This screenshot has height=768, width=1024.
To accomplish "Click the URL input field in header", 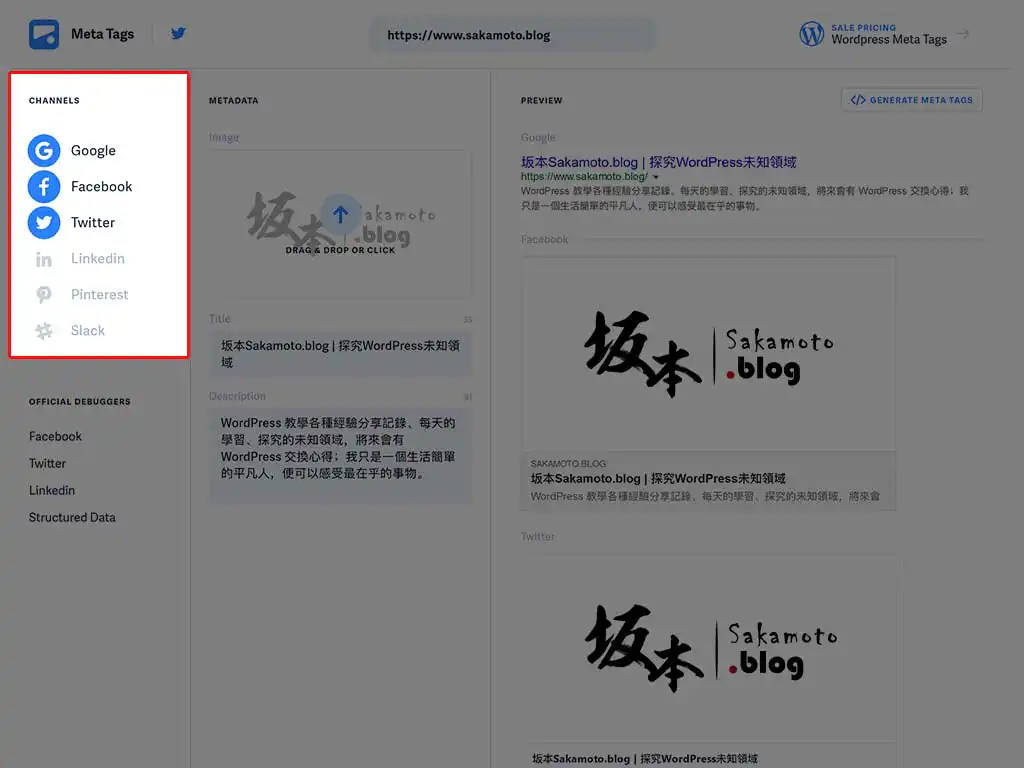I will click(x=512, y=35).
